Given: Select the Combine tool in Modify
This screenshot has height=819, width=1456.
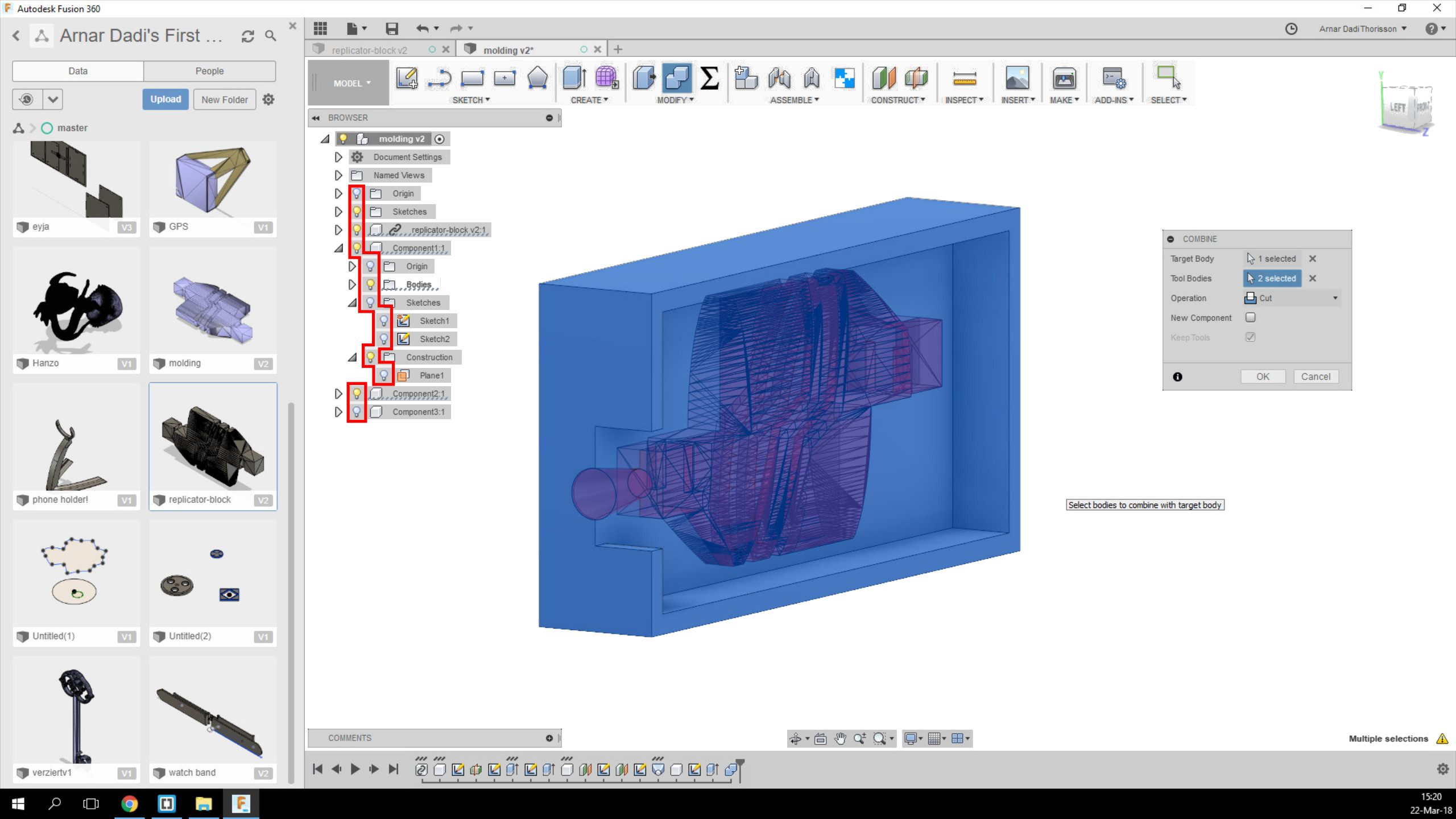Looking at the screenshot, I should [676, 78].
